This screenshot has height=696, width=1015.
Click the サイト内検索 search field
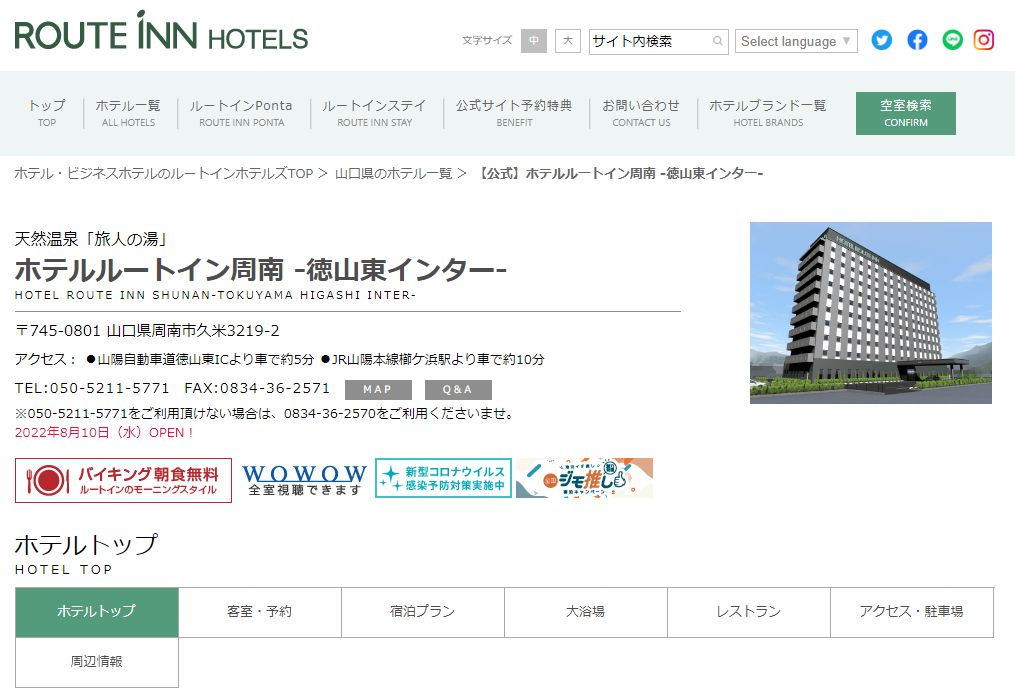point(651,41)
